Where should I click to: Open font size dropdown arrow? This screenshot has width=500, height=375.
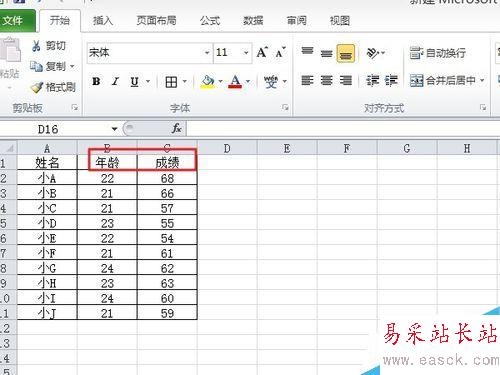246,53
